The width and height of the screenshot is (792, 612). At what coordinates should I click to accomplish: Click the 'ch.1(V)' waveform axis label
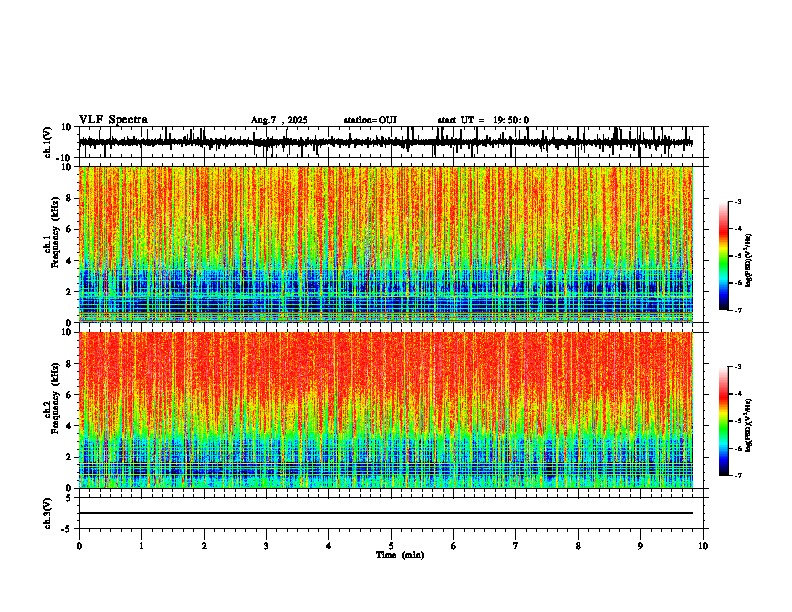(x=47, y=142)
